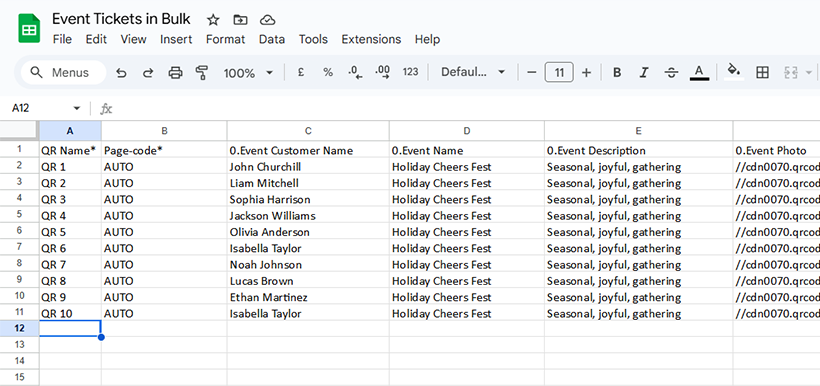
Task: Select column B header
Action: click(164, 131)
